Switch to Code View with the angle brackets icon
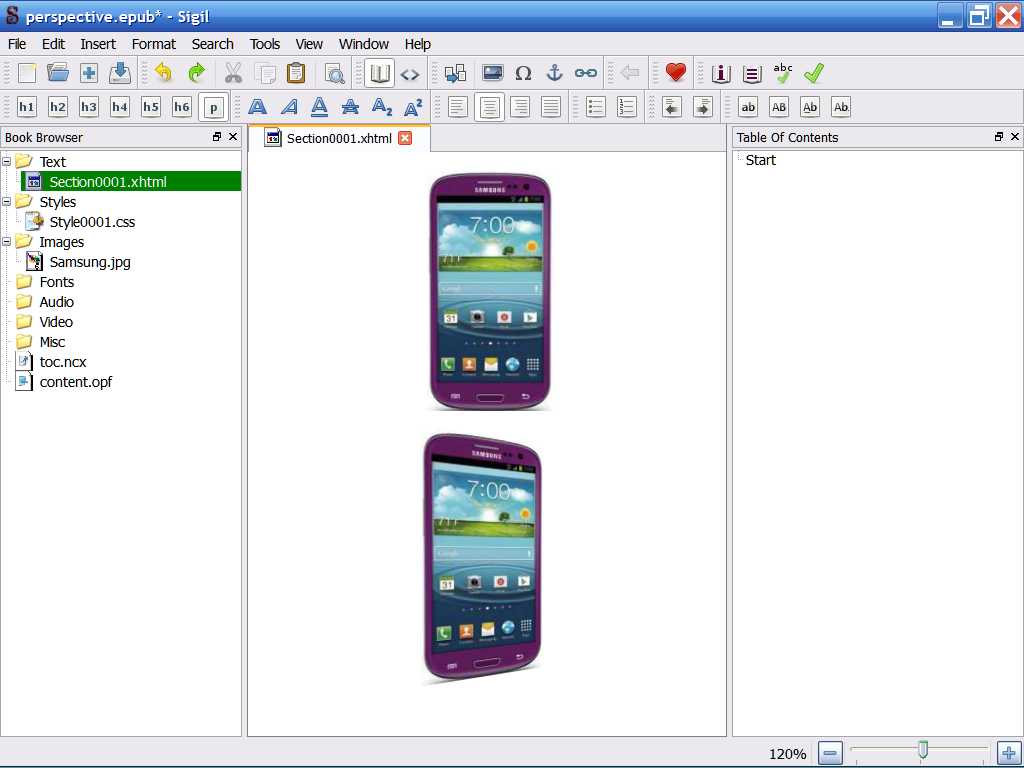This screenshot has width=1024, height=768. click(410, 73)
